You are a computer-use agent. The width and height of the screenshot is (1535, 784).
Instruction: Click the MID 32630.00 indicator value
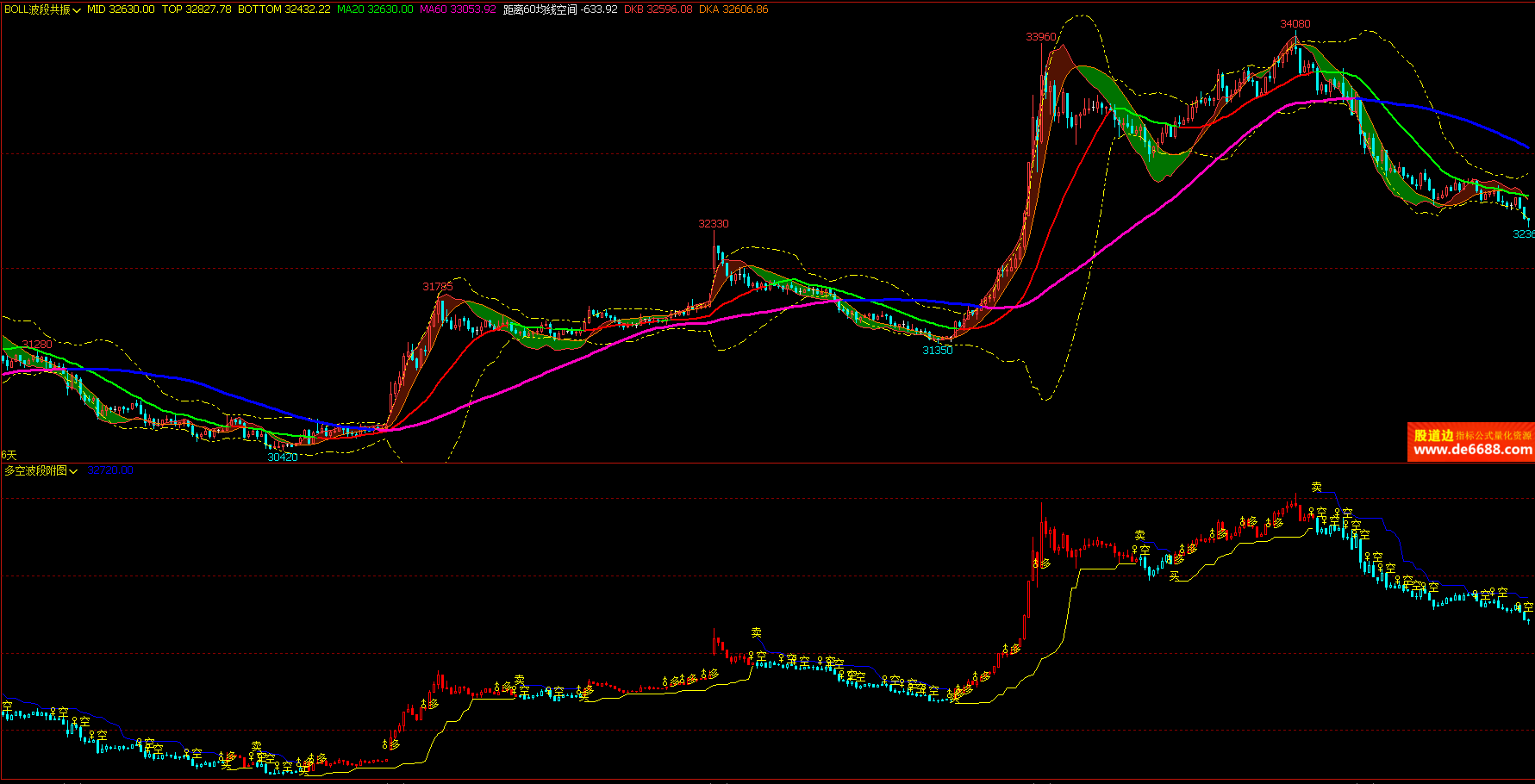pos(121,9)
